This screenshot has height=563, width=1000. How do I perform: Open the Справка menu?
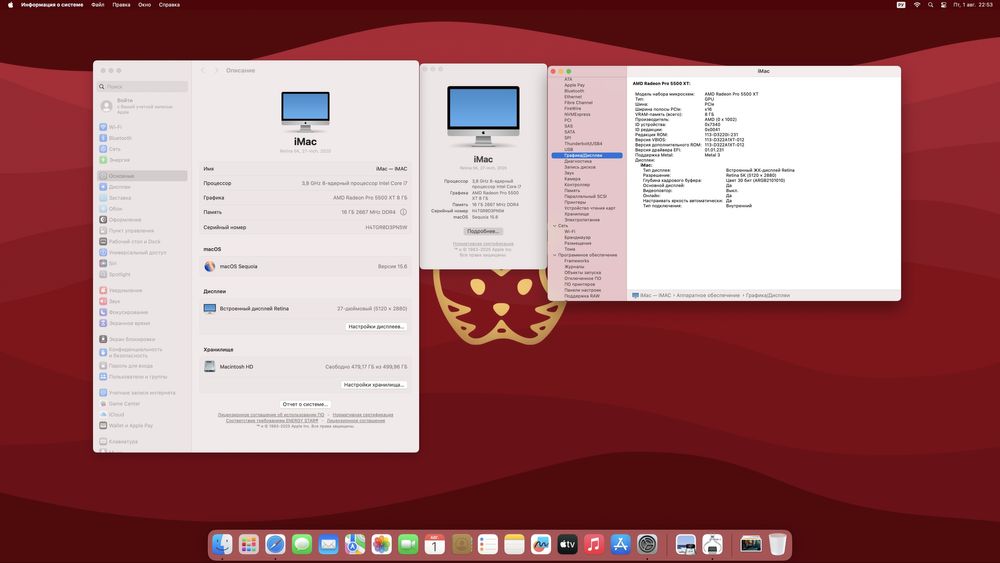(x=169, y=4)
